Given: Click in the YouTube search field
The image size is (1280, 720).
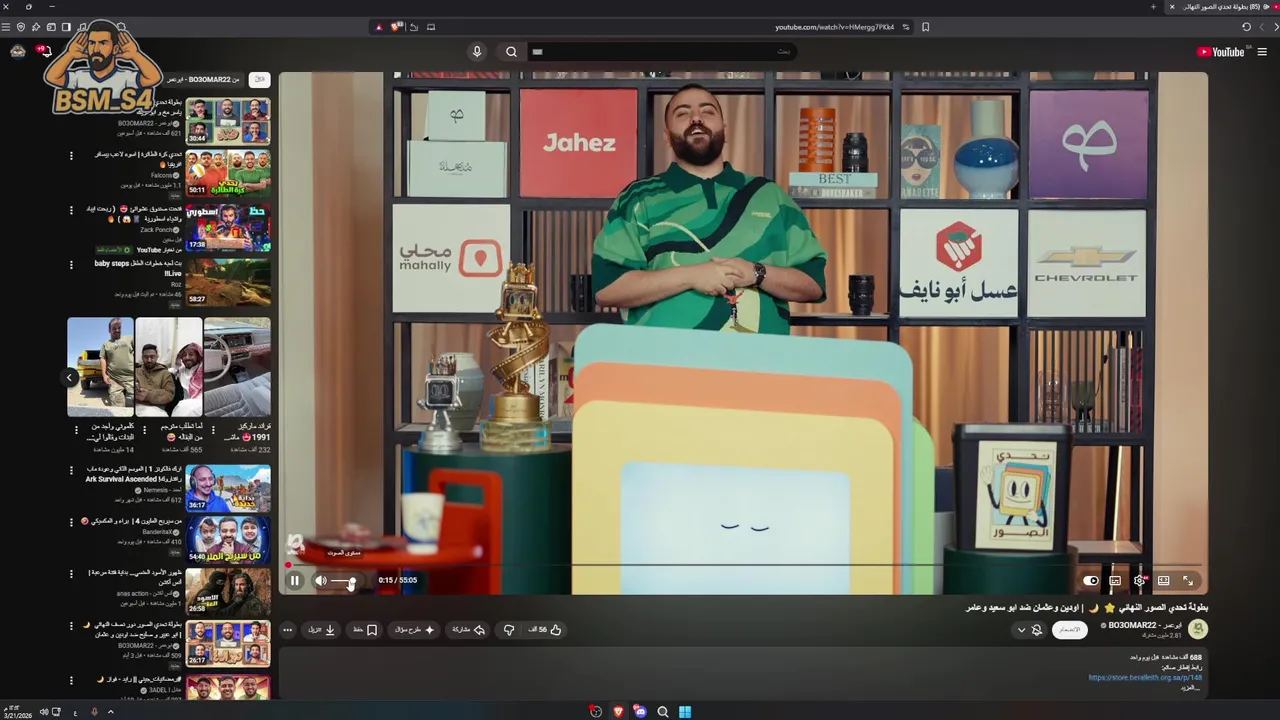Looking at the screenshot, I should coord(662,52).
